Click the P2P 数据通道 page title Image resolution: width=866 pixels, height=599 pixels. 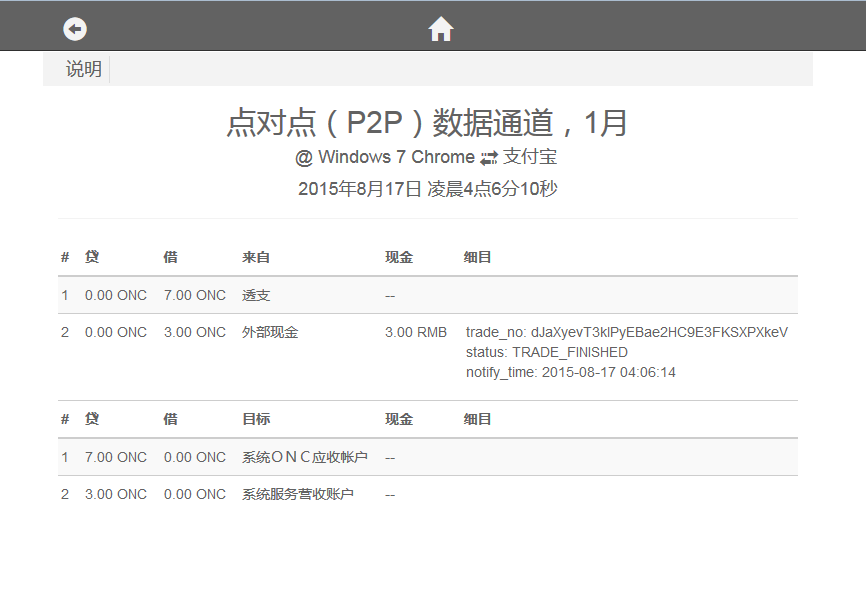[427, 122]
